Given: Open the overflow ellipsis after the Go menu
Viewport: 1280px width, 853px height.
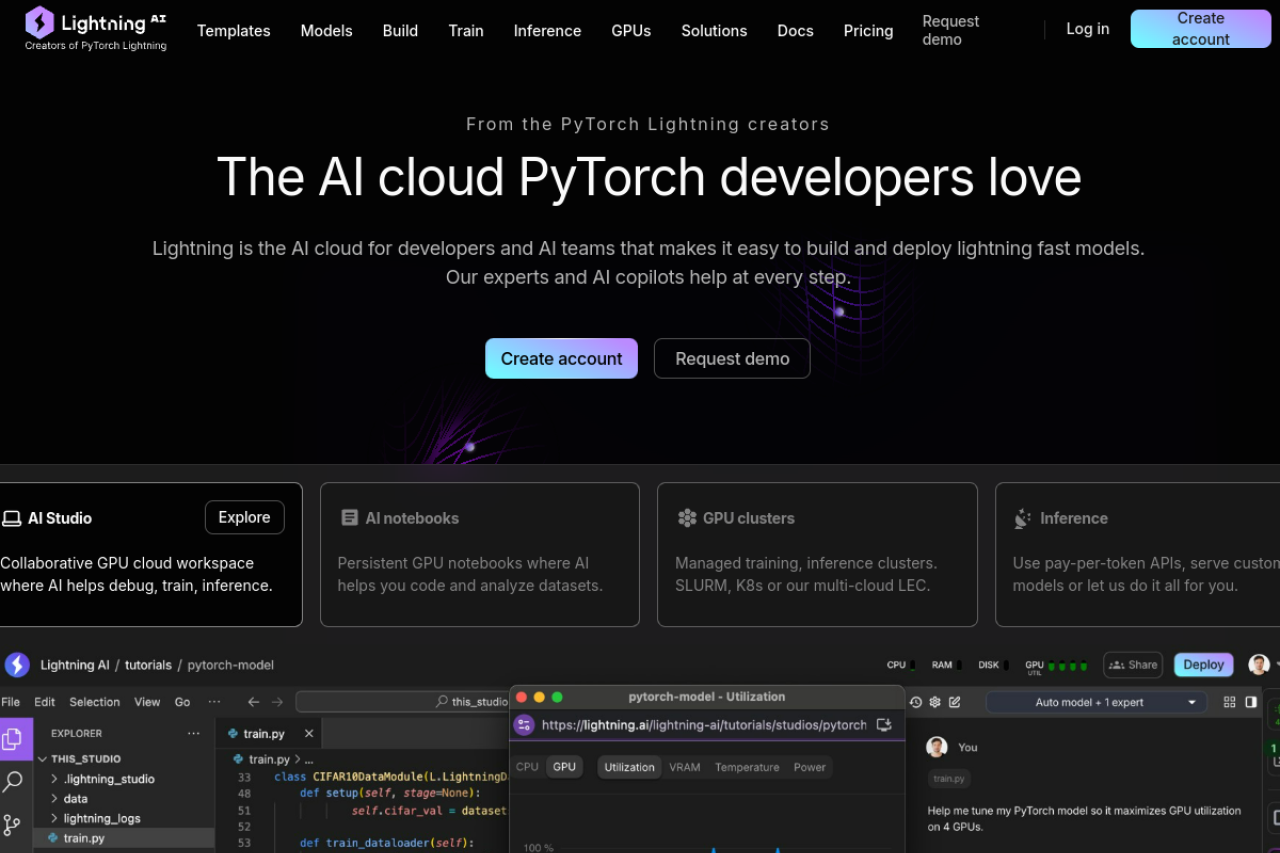Looking at the screenshot, I should [x=214, y=702].
